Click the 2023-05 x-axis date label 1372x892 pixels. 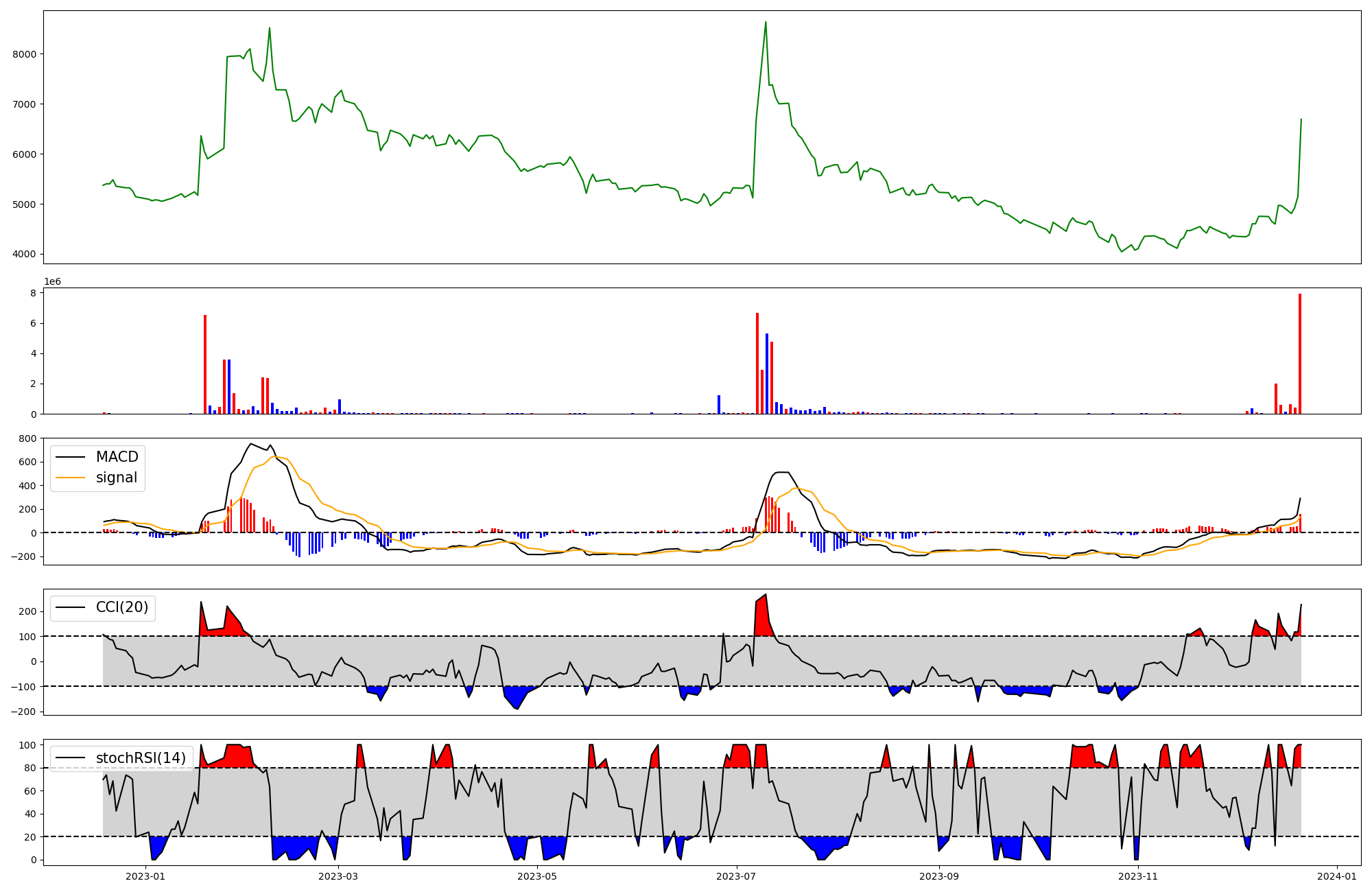537,876
